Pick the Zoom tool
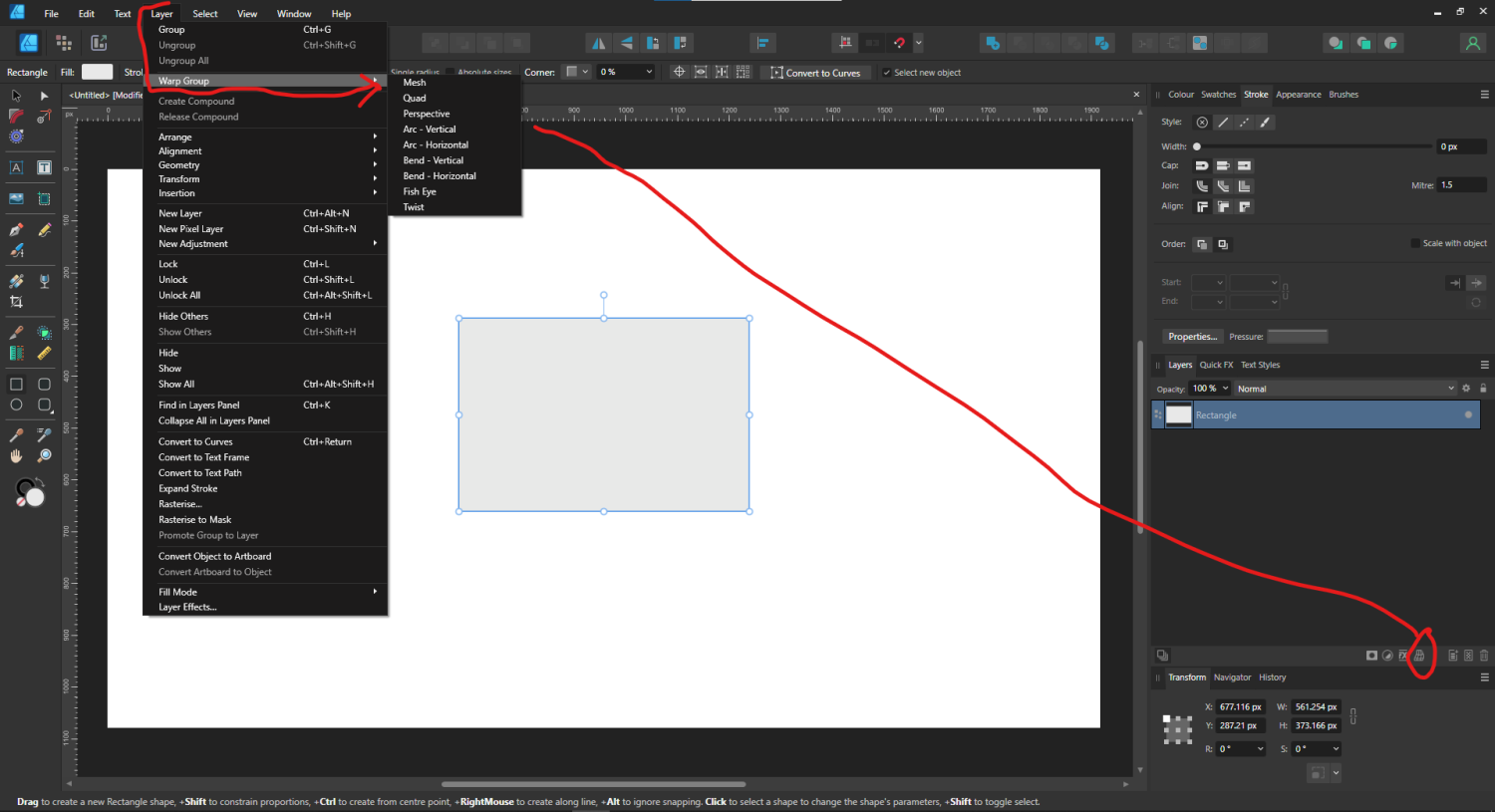 pyautogui.click(x=44, y=456)
